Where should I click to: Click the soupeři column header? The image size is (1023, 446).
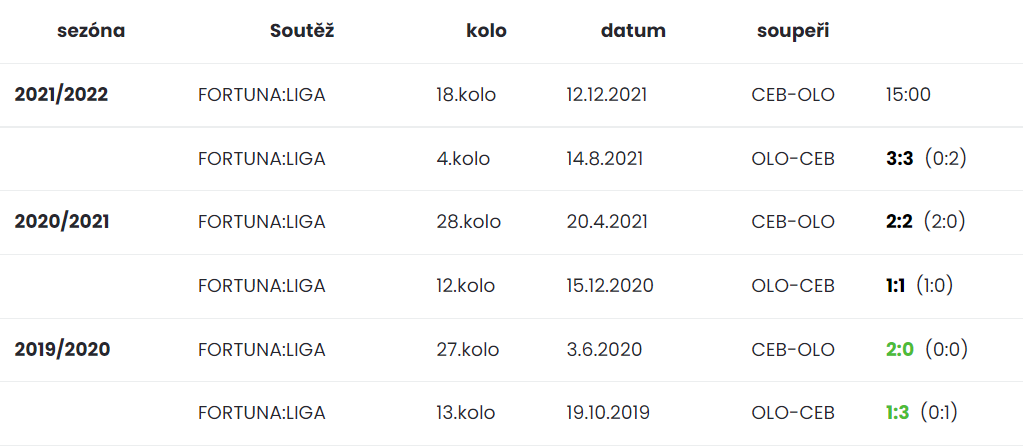coord(793,31)
